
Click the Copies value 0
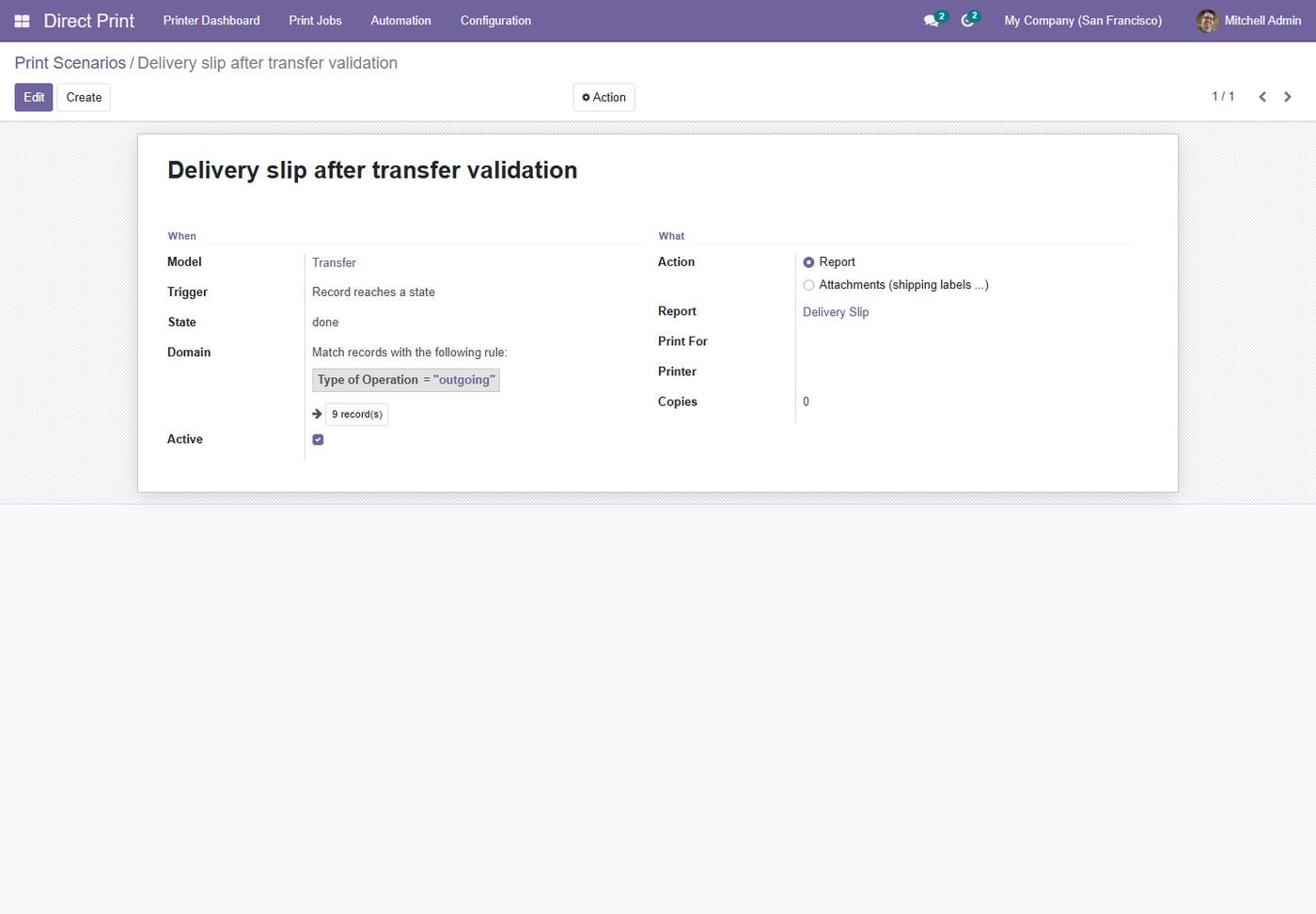806,402
